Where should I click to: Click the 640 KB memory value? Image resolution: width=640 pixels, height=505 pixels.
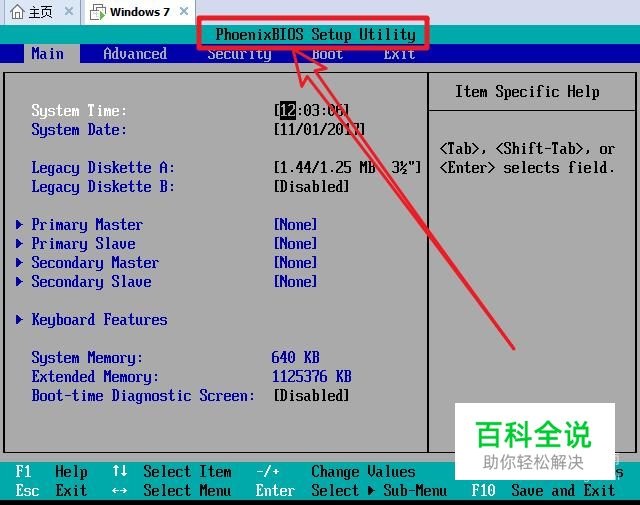(296, 357)
